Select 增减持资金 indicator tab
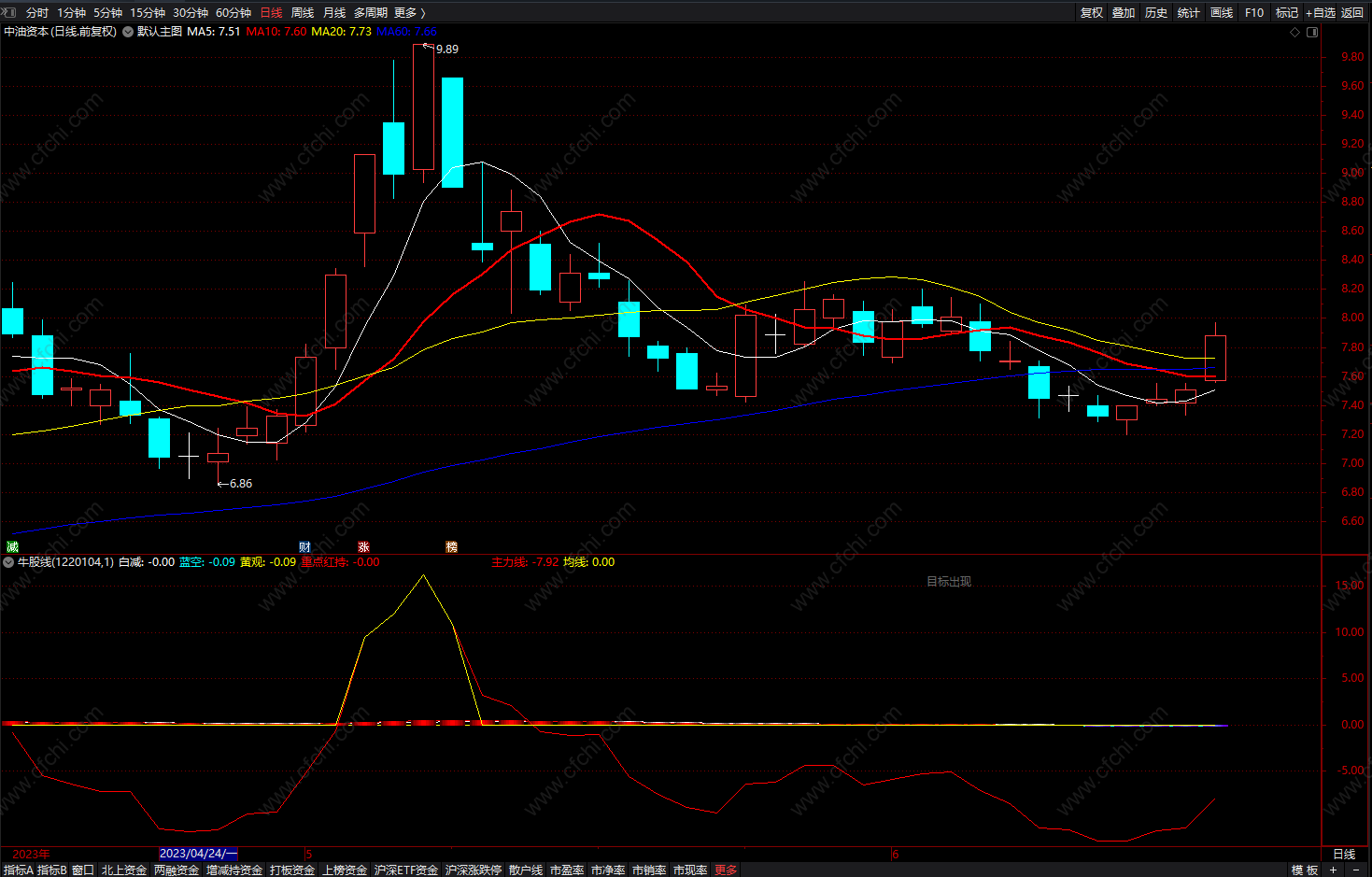Image resolution: width=1372 pixels, height=877 pixels. point(234,870)
